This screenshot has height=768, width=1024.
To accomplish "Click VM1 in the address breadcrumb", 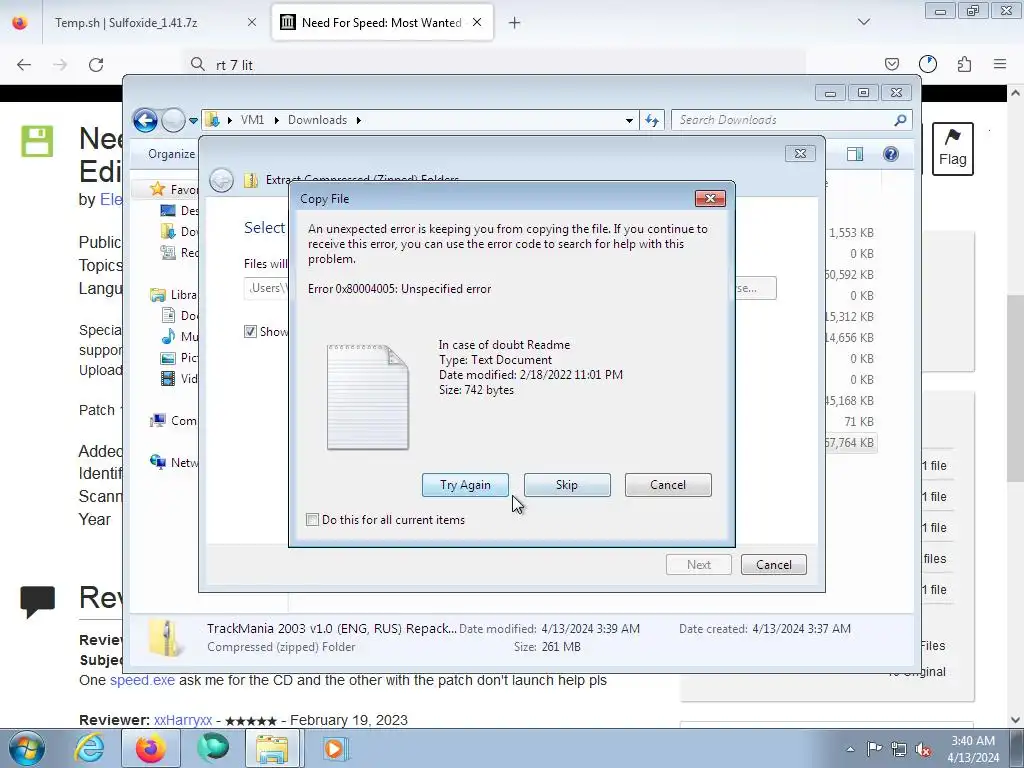I will click(x=252, y=120).
